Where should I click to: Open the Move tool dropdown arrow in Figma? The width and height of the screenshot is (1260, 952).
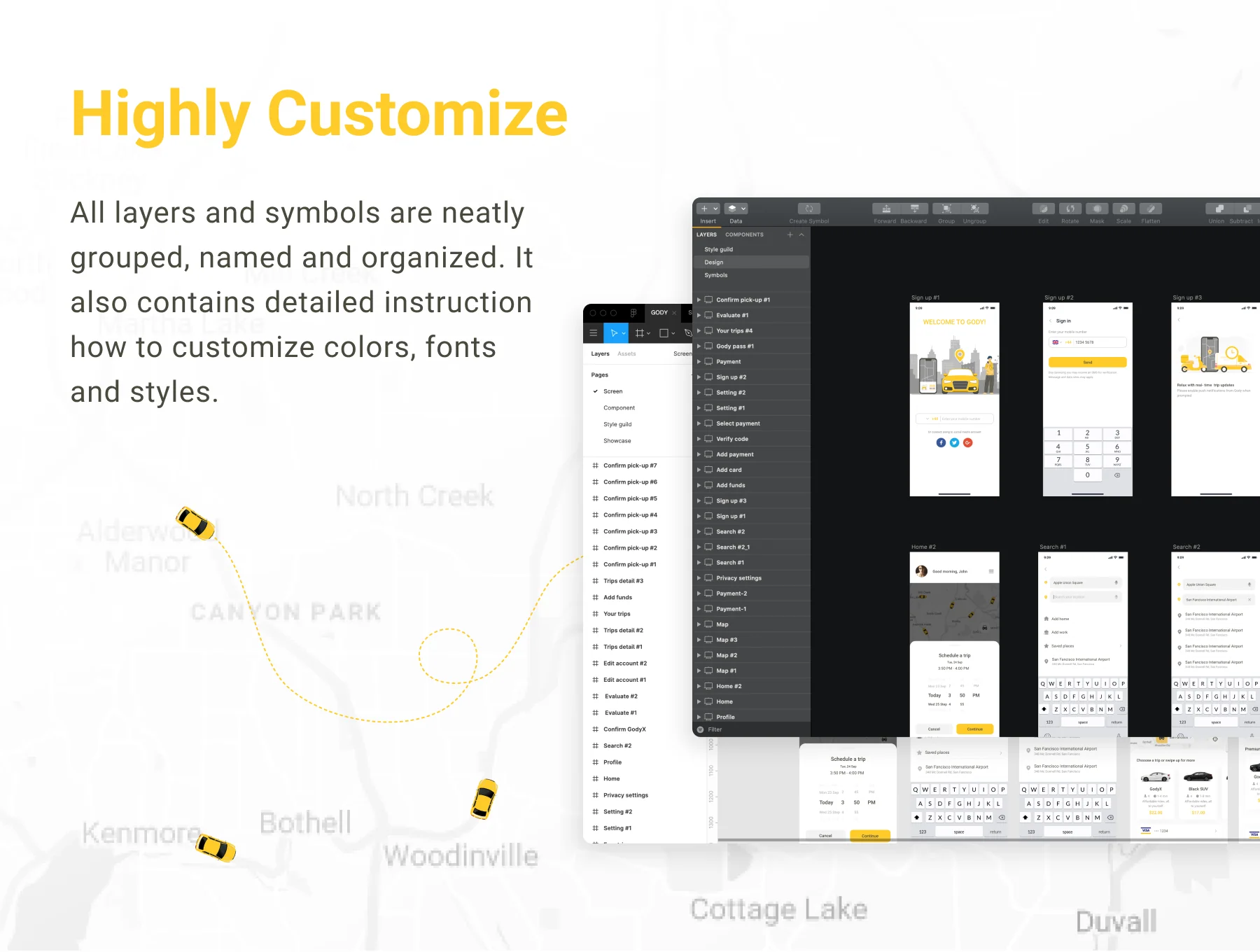pyautogui.click(x=624, y=334)
